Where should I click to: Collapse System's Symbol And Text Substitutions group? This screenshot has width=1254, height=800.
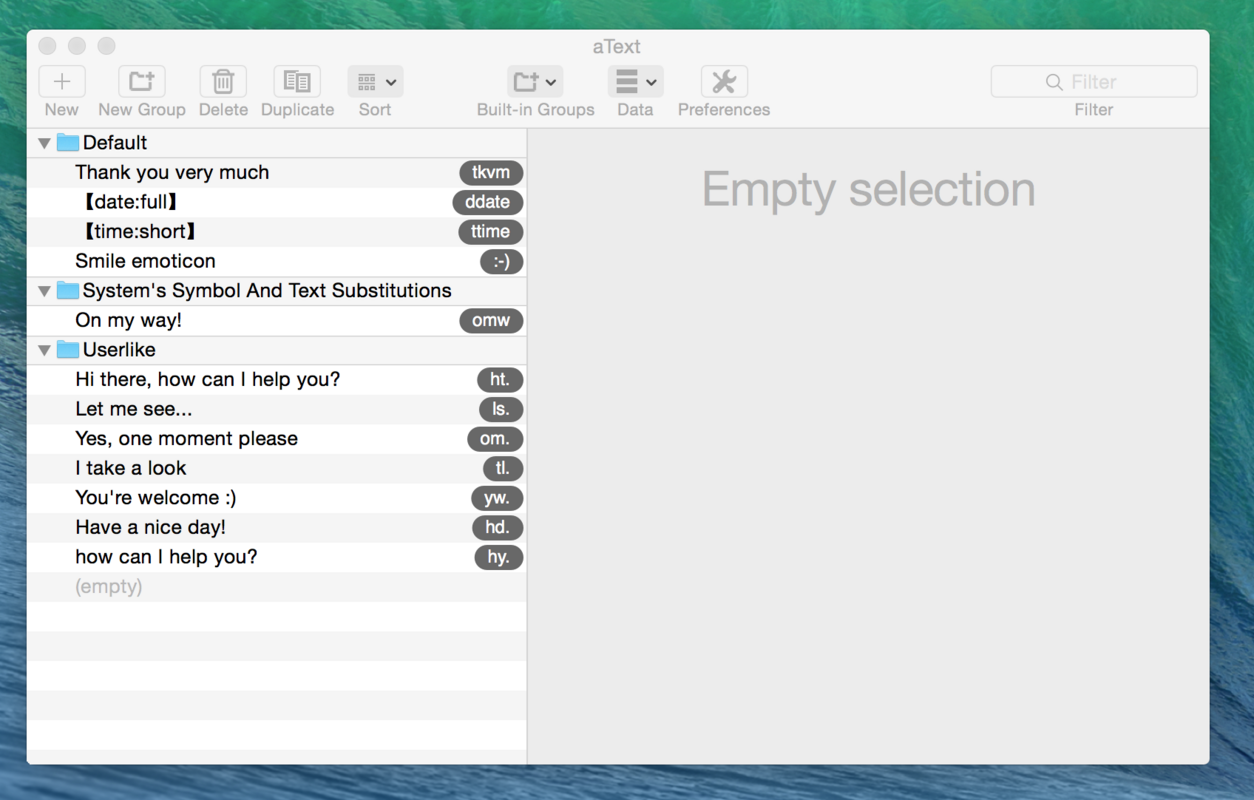(x=44, y=290)
